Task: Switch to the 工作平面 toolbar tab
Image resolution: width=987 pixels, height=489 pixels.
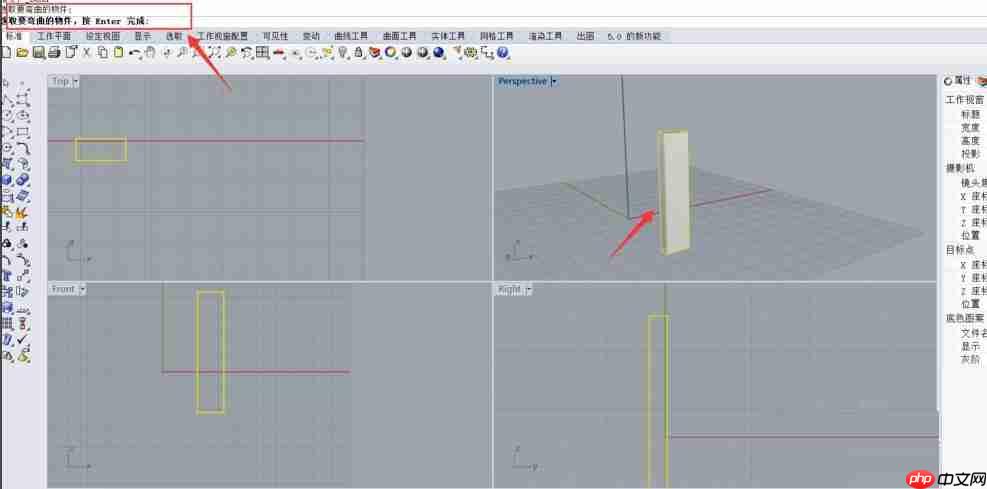Action: (x=54, y=37)
